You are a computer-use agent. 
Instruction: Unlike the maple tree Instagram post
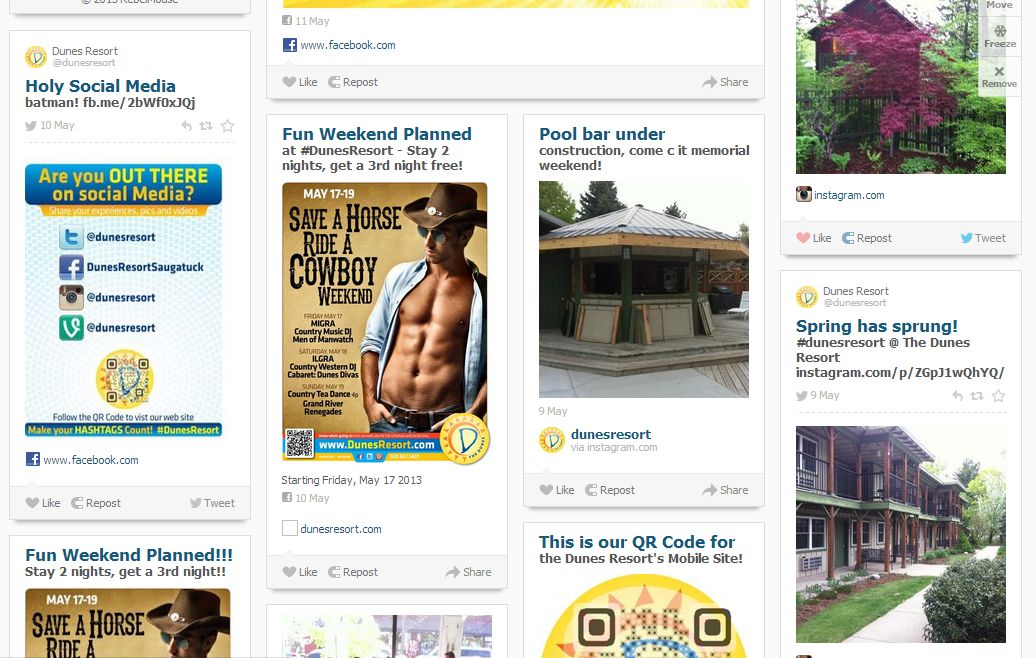coord(814,238)
